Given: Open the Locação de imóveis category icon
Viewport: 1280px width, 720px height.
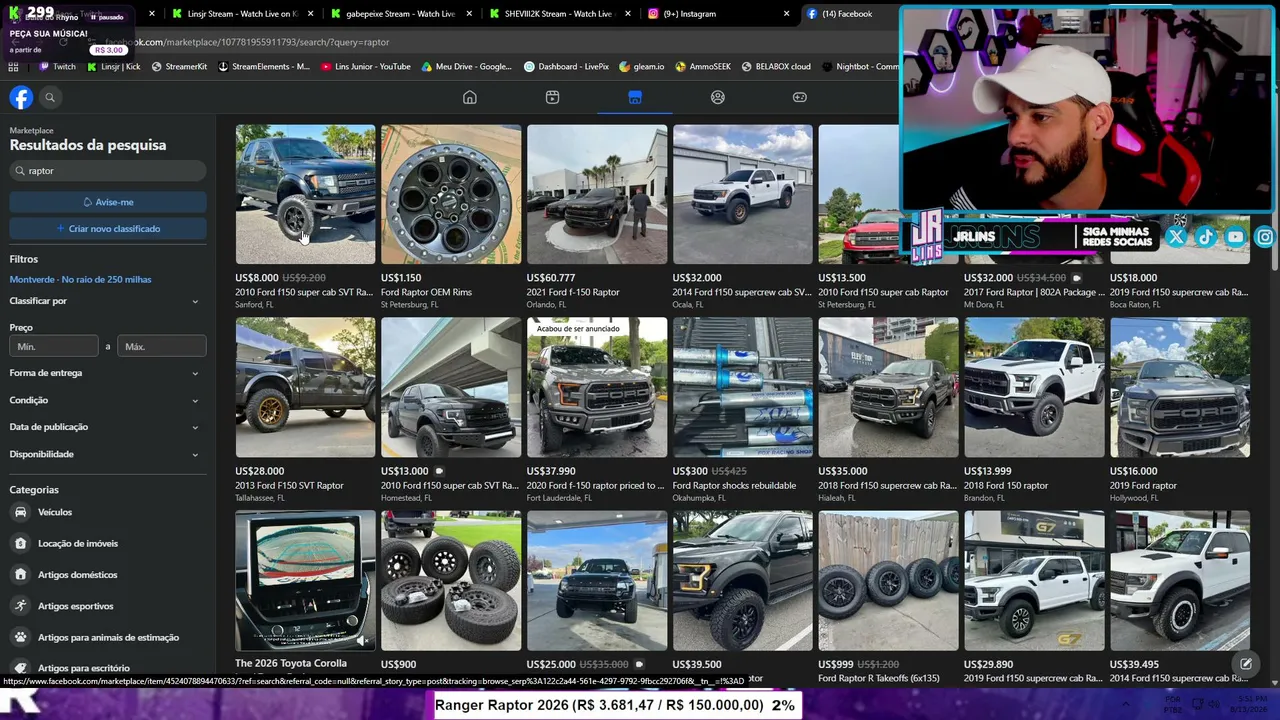Looking at the screenshot, I should (20, 543).
